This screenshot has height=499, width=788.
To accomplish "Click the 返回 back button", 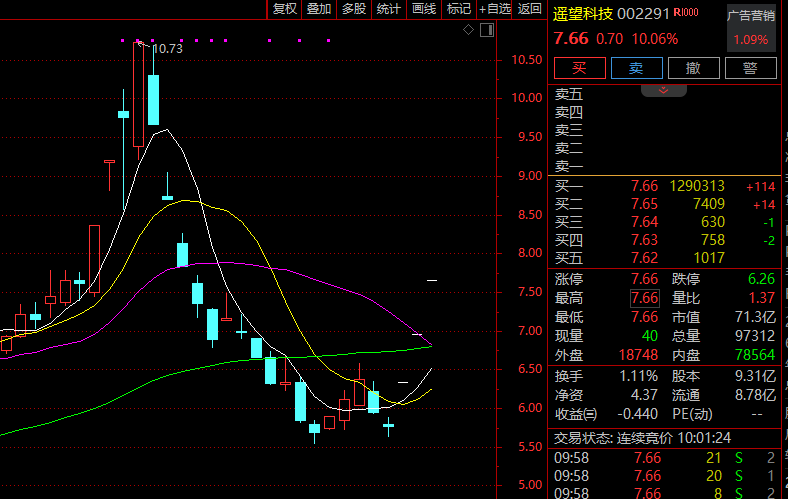I will 530,9.
